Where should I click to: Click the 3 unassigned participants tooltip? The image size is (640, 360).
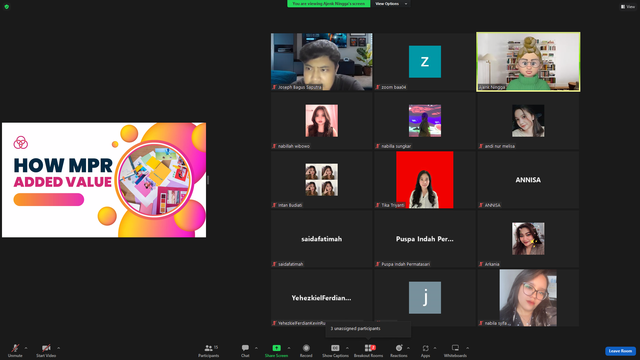(x=368, y=329)
